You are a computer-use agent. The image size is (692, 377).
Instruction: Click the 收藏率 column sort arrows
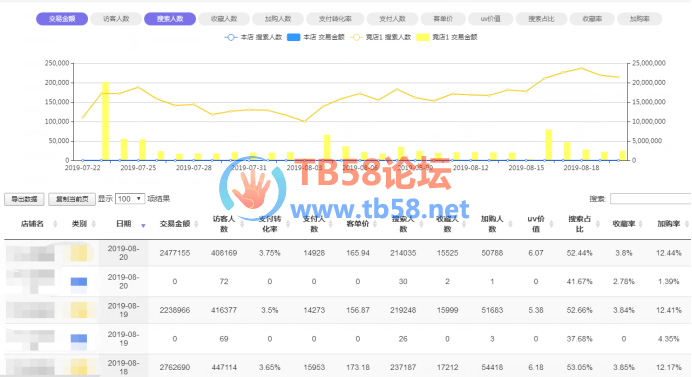641,224
